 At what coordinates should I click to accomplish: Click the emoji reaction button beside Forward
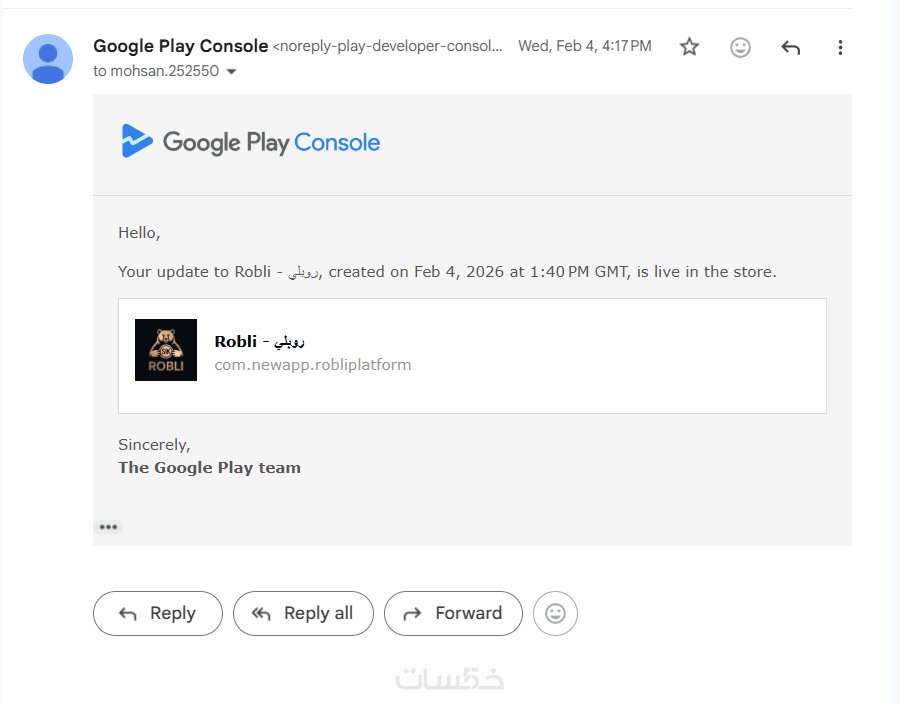pos(555,614)
